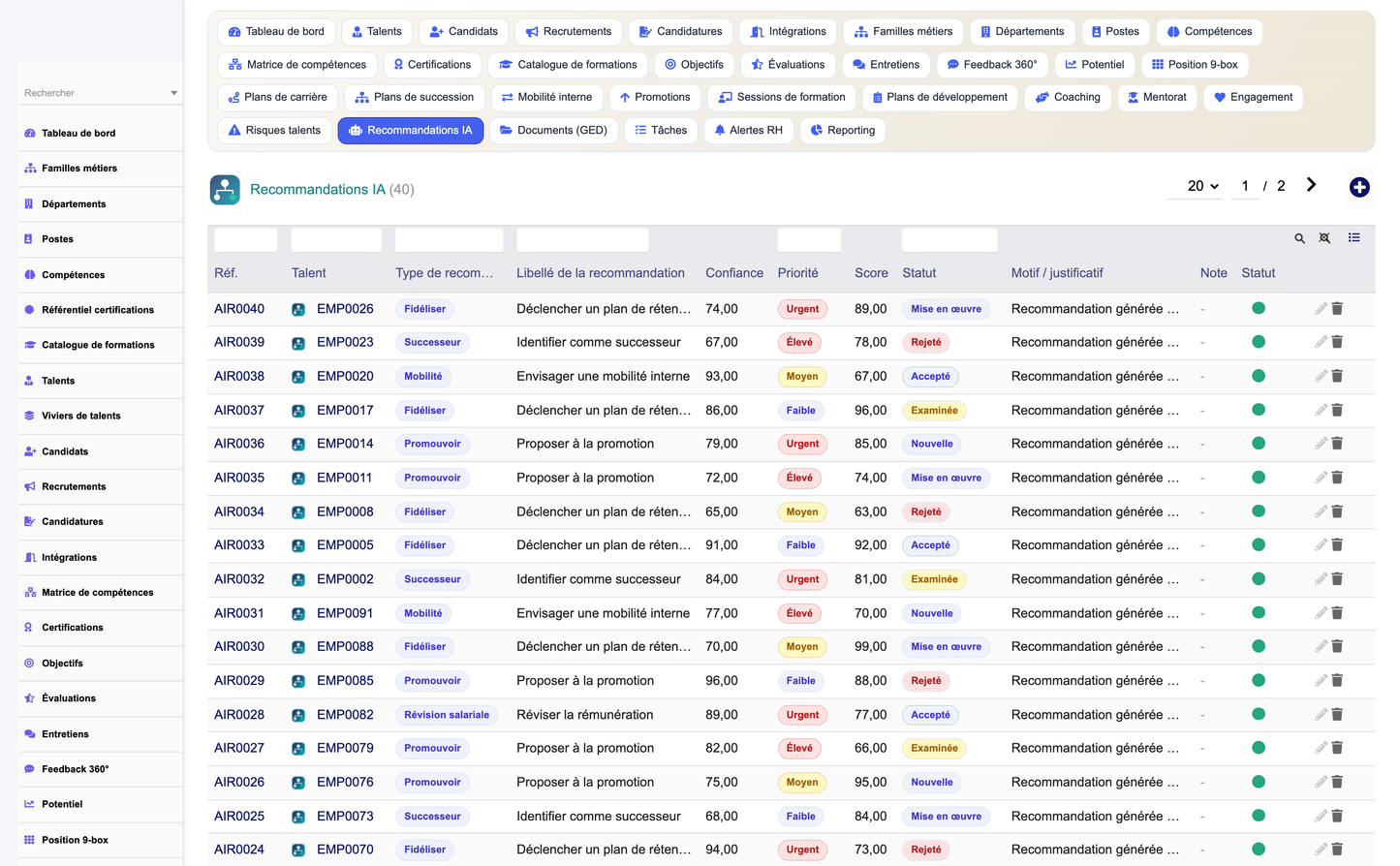Click the talent icon beside EMP0020

coord(298,377)
